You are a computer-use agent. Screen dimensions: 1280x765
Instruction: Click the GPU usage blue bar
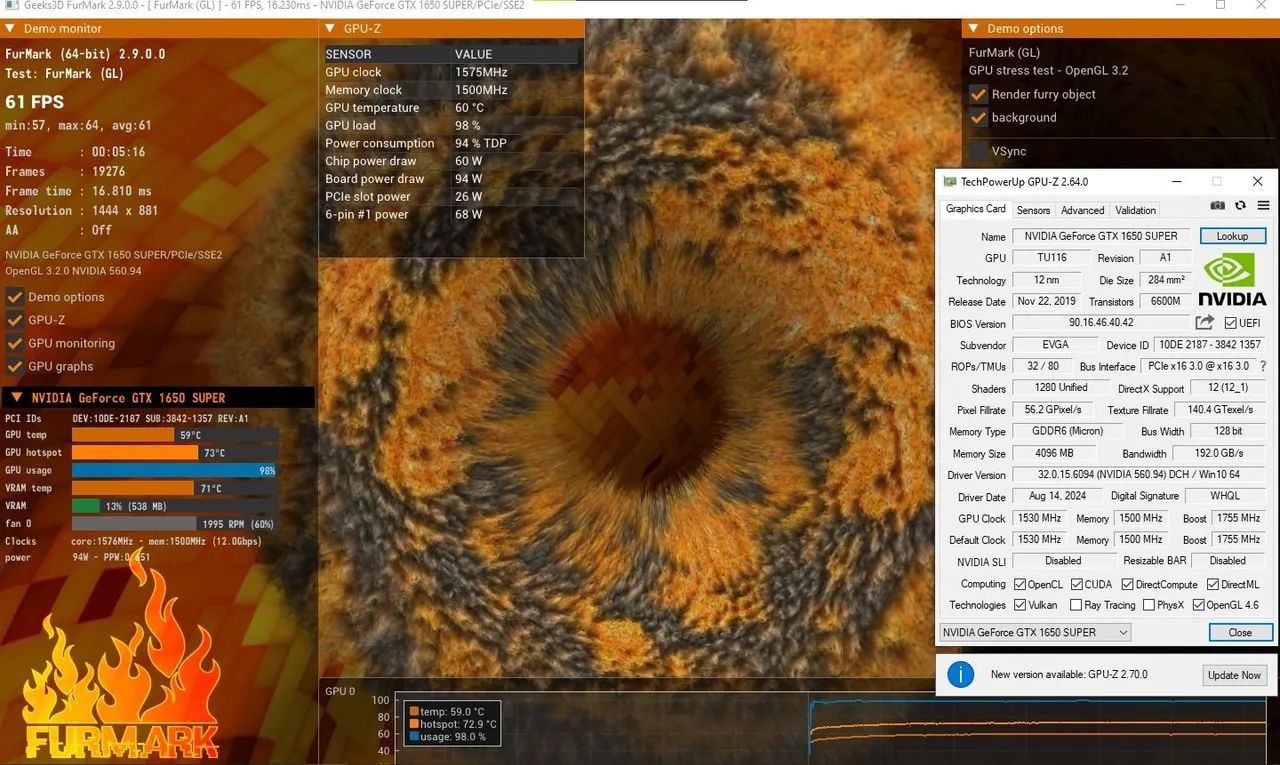point(174,470)
